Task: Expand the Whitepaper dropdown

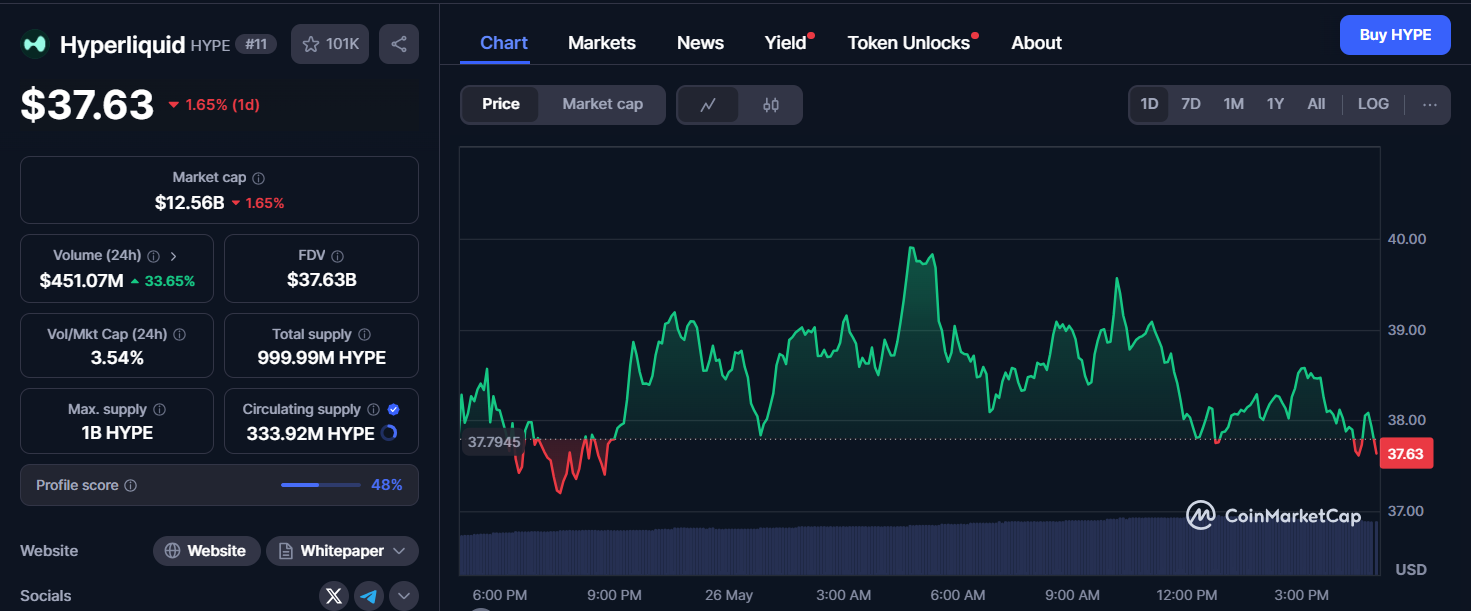Action: [342, 551]
